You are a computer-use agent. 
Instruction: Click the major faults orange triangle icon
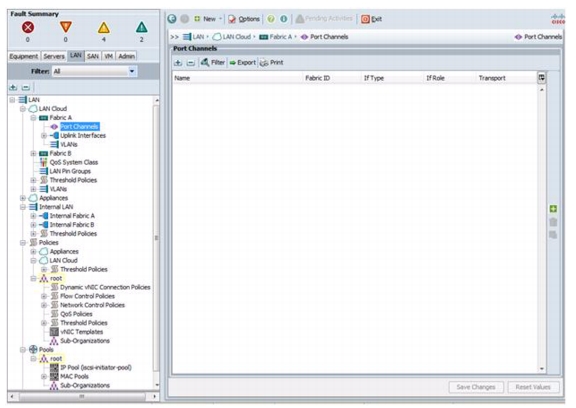[66, 27]
